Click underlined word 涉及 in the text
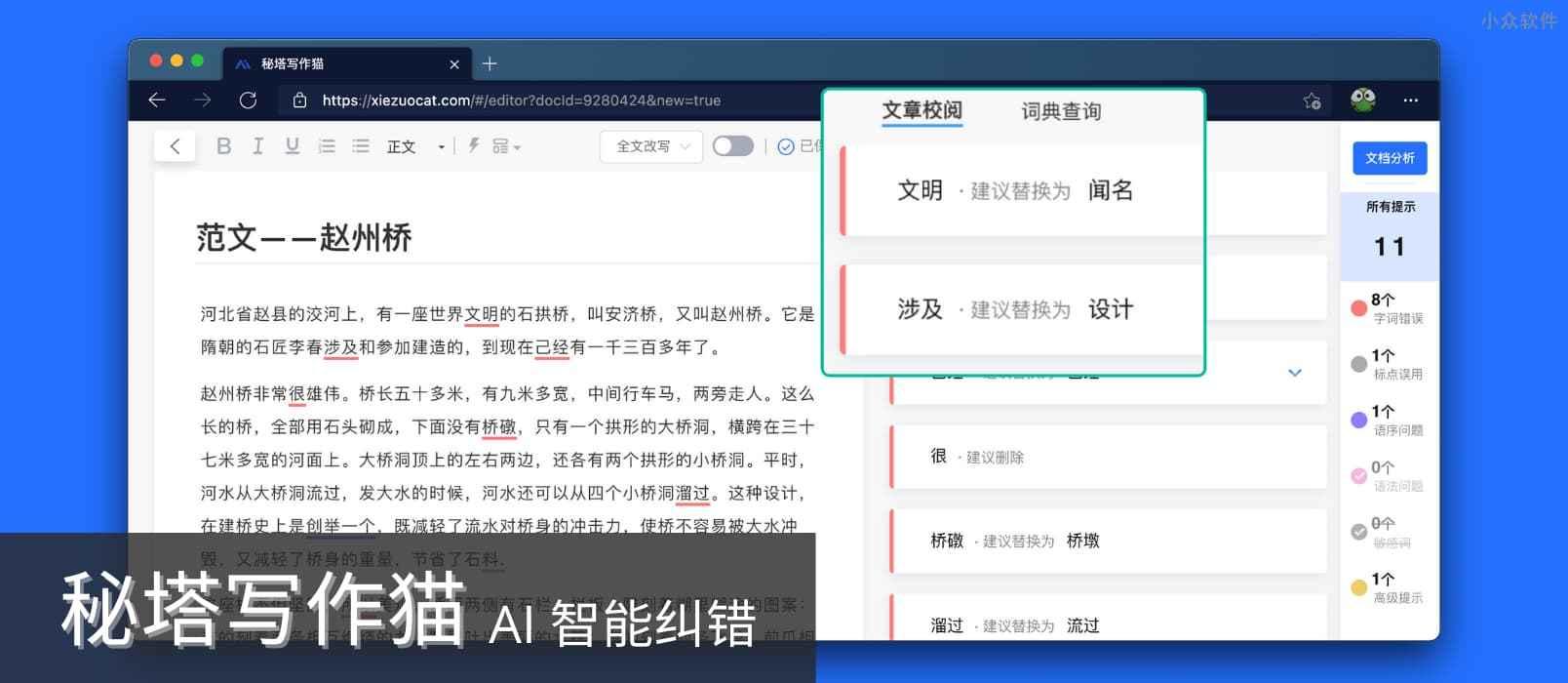Viewport: 1568px width, 683px height. pyautogui.click(x=340, y=347)
